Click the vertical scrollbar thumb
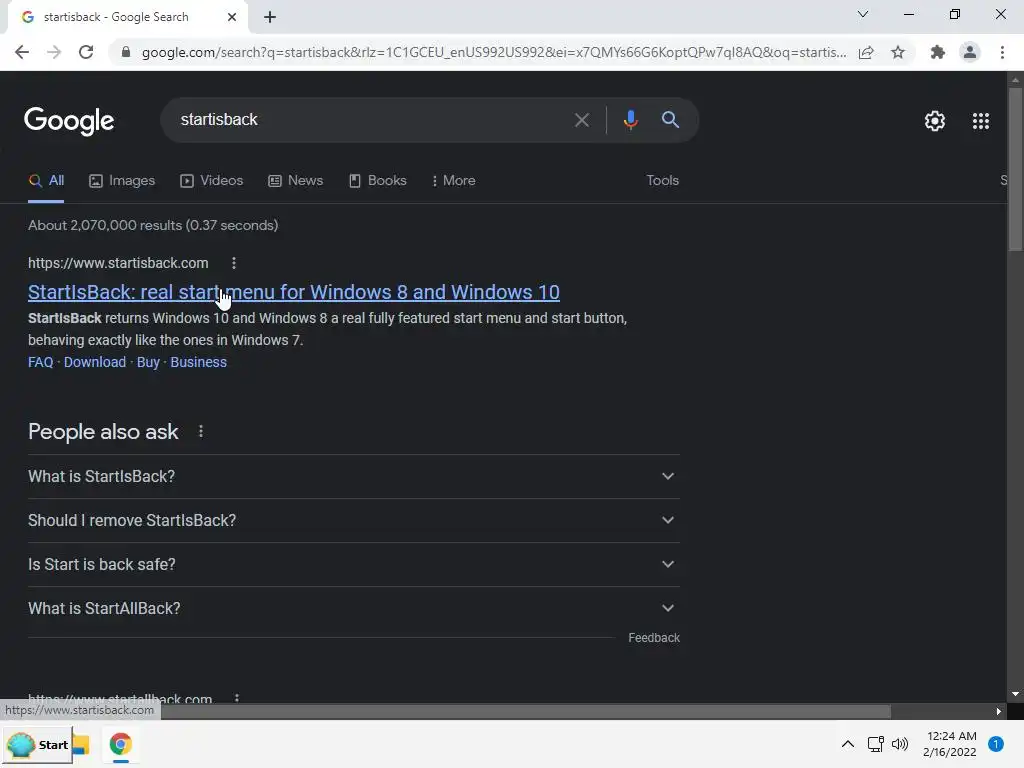Viewport: 1024px width, 768px height. click(1015, 168)
